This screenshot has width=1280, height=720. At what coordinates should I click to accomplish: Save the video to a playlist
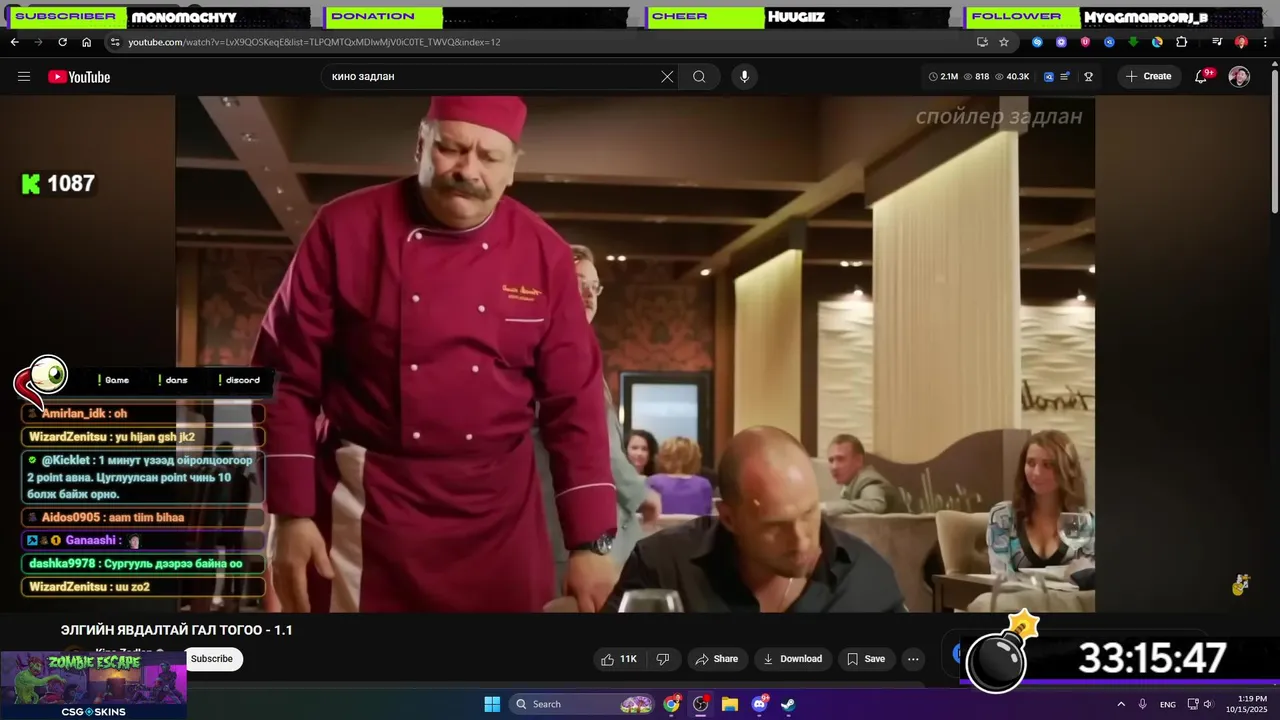pyautogui.click(x=866, y=659)
